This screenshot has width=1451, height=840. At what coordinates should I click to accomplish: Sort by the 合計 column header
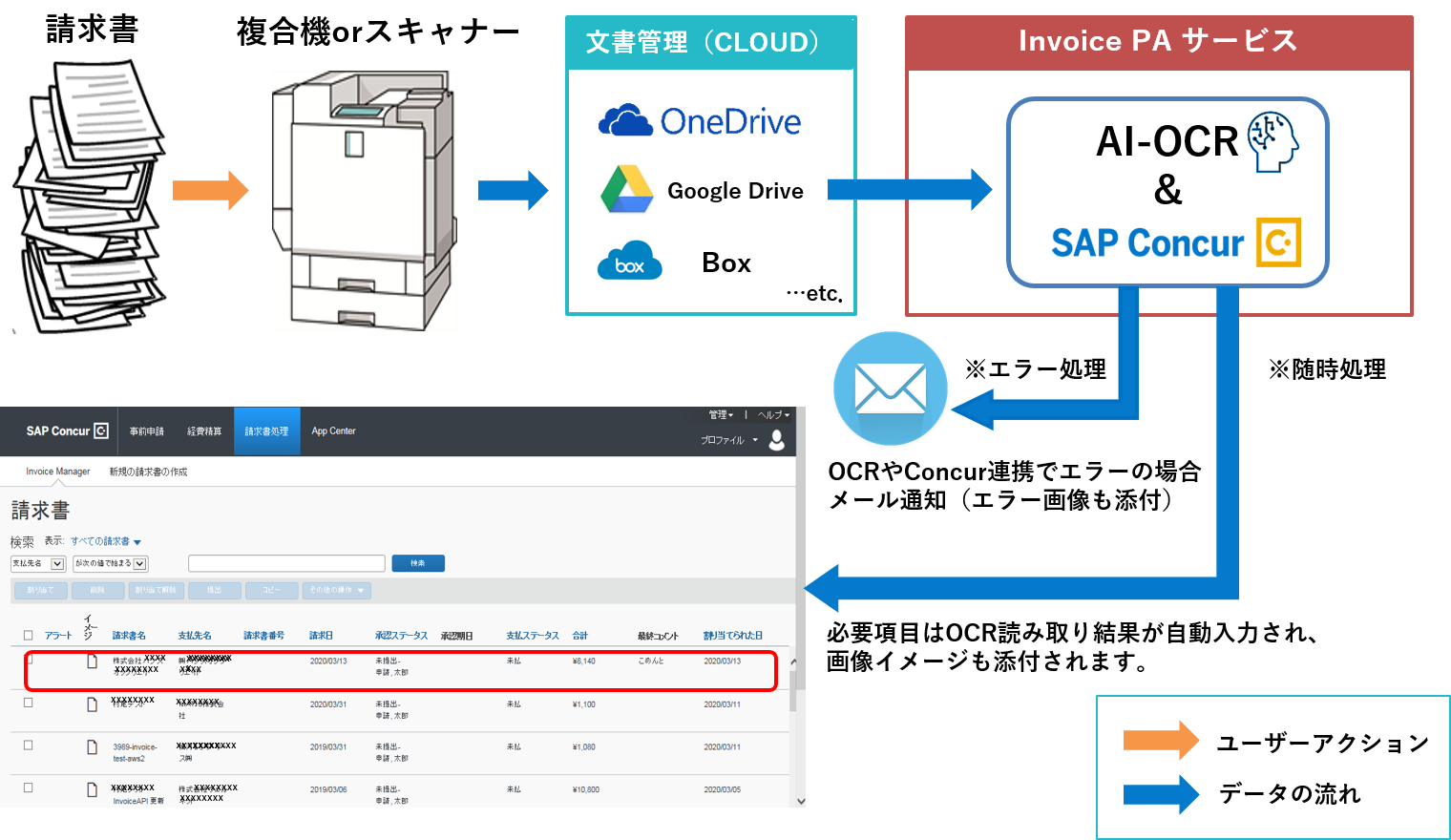[579, 636]
